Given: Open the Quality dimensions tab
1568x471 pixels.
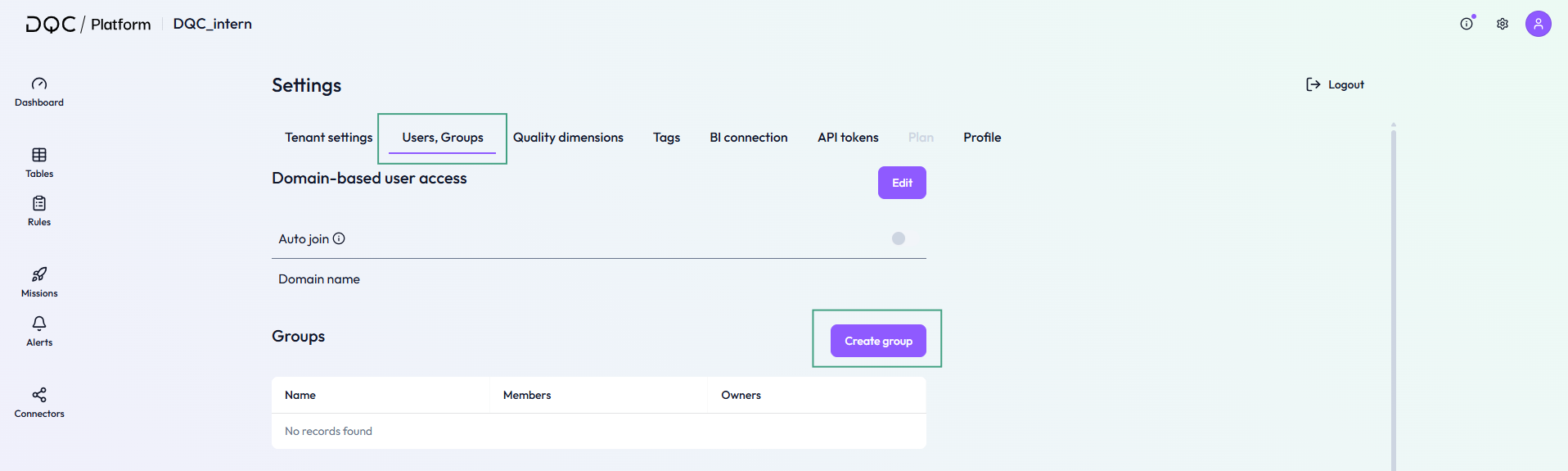Looking at the screenshot, I should [x=568, y=138].
